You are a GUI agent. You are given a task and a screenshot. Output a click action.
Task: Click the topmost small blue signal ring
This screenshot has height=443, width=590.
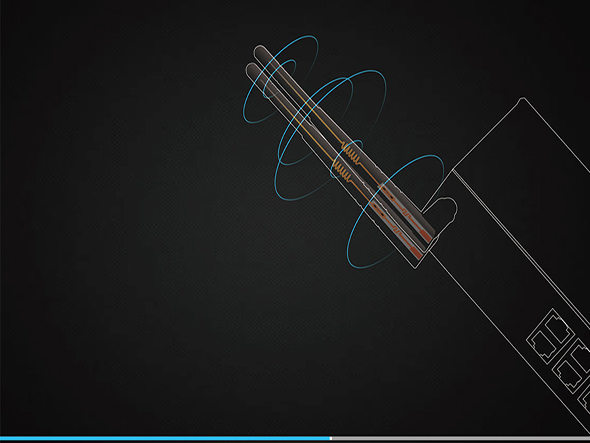click(x=280, y=79)
